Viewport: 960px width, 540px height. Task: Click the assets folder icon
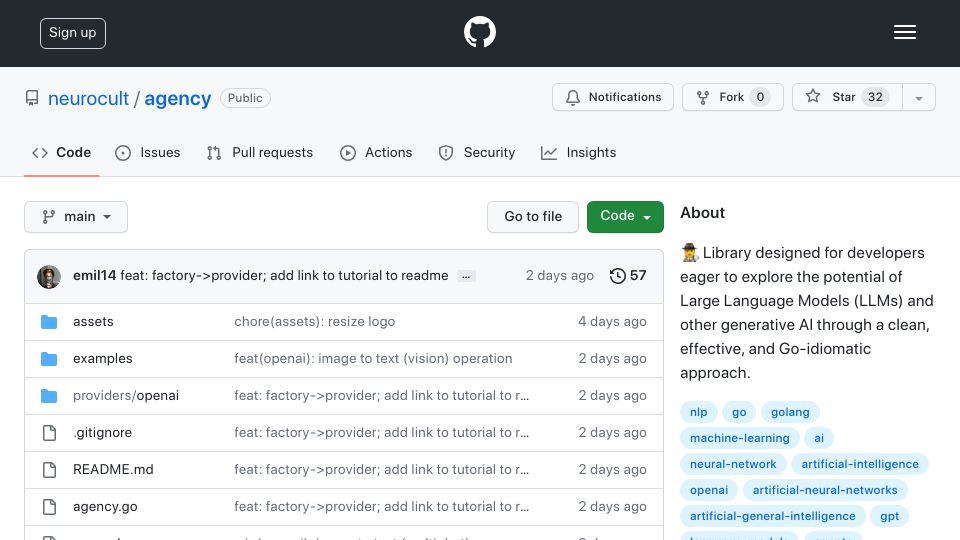(x=49, y=322)
